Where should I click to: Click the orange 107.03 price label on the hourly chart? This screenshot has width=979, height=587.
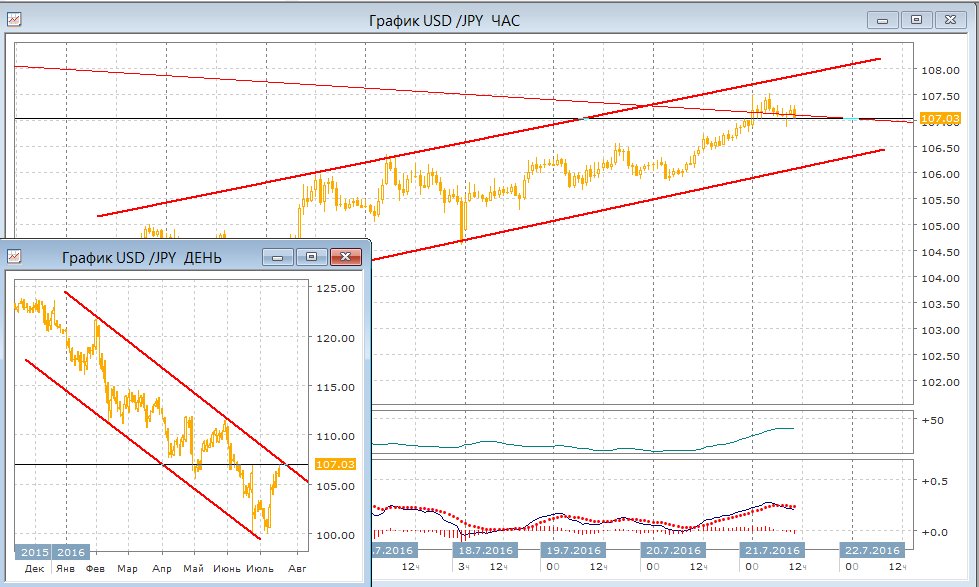939,118
